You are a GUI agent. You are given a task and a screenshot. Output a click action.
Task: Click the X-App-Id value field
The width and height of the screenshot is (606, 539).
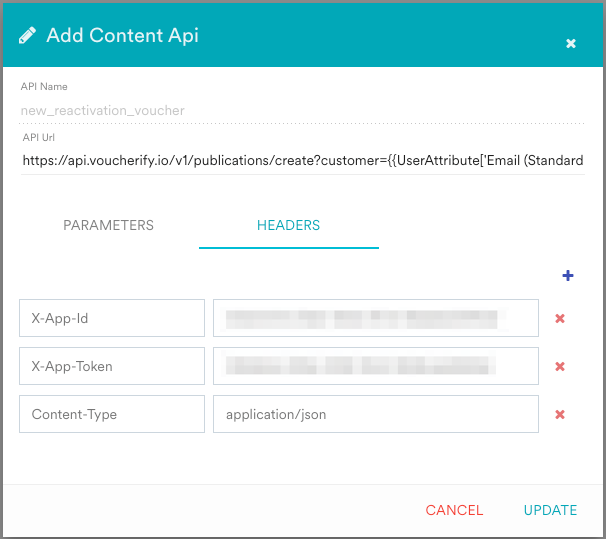(375, 318)
